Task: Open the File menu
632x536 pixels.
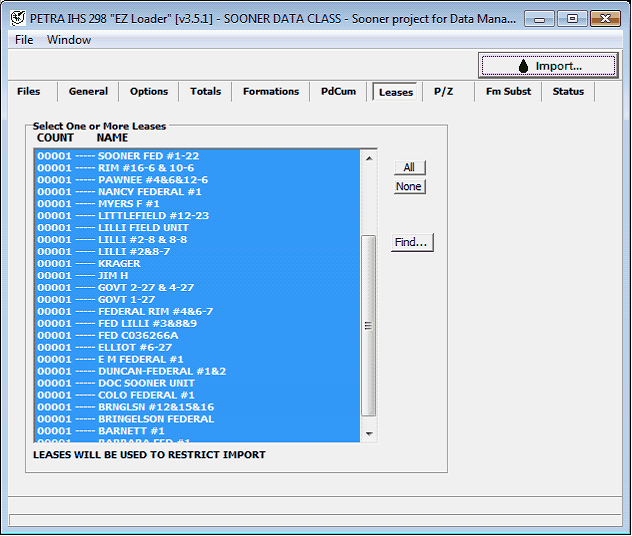Action: pyautogui.click(x=24, y=40)
